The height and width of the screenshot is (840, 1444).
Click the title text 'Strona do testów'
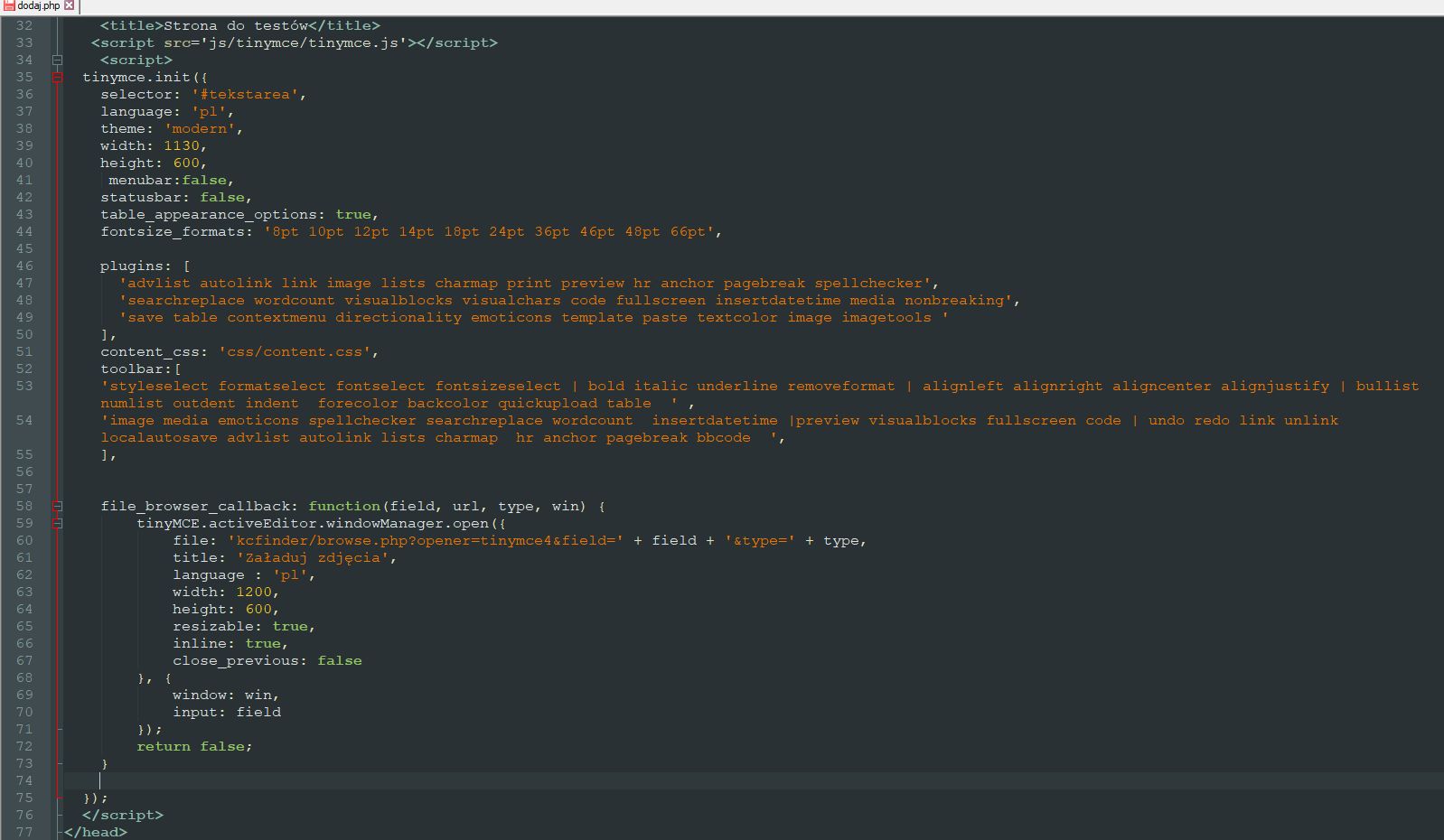pos(236,26)
